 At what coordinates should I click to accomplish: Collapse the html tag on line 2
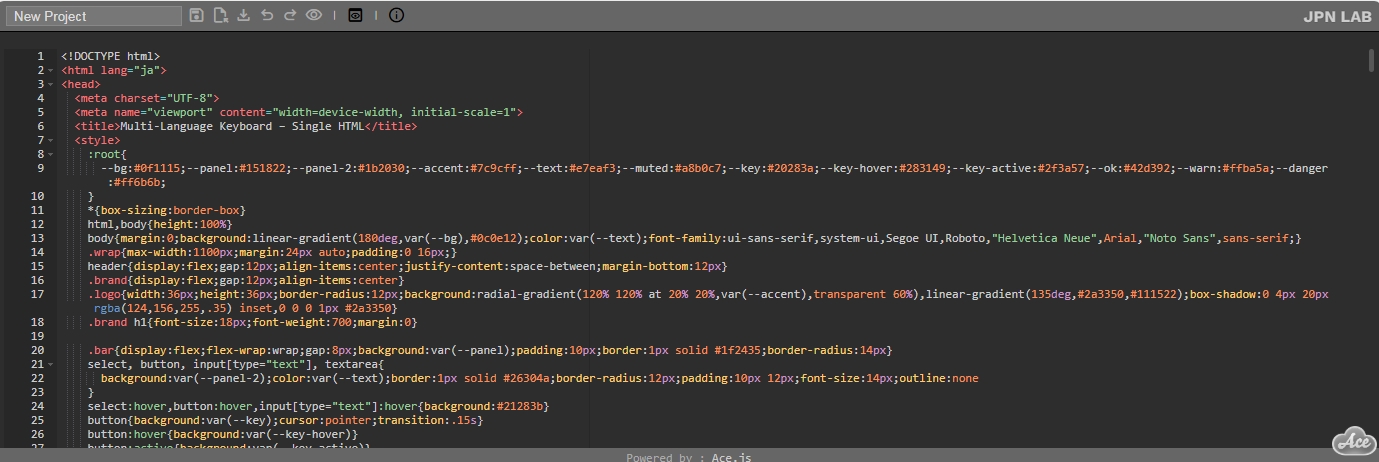(50, 71)
